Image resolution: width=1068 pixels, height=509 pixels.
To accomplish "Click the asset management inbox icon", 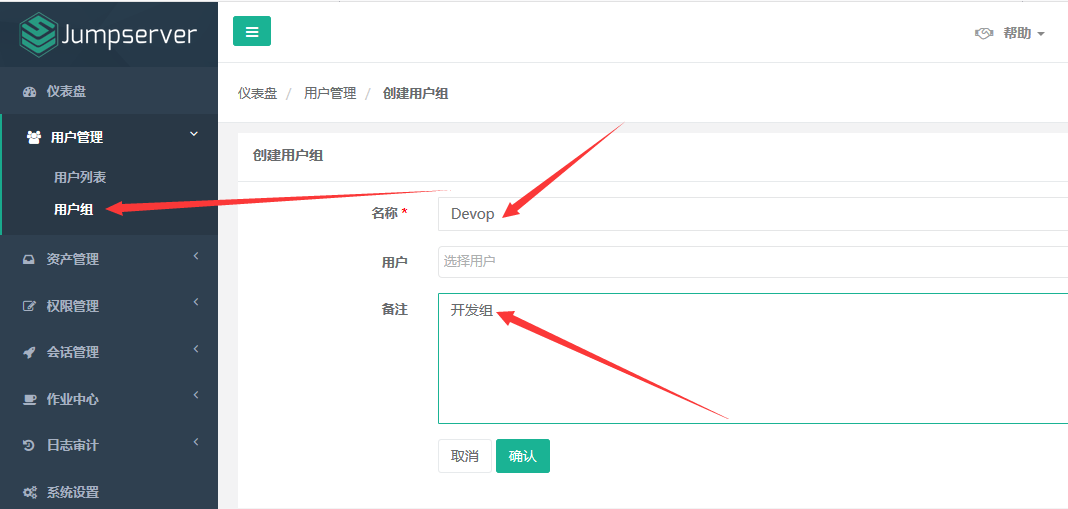I will [x=29, y=260].
